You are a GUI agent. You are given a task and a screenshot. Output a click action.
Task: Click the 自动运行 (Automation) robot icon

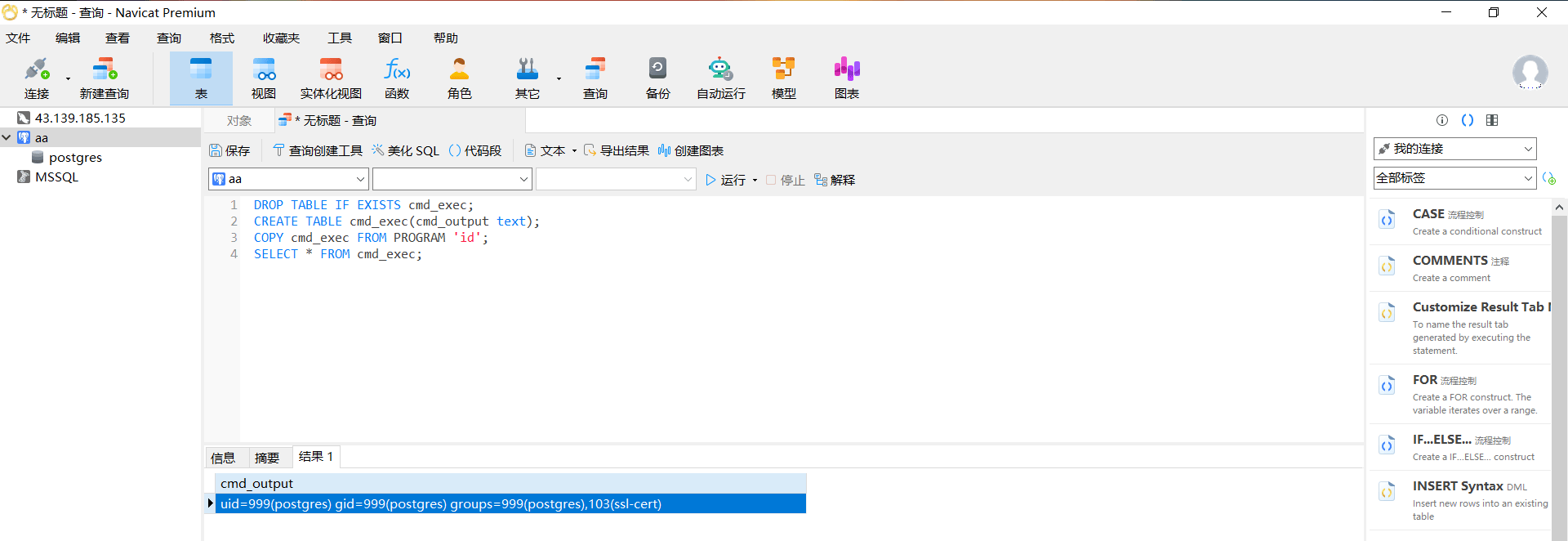pyautogui.click(x=720, y=78)
